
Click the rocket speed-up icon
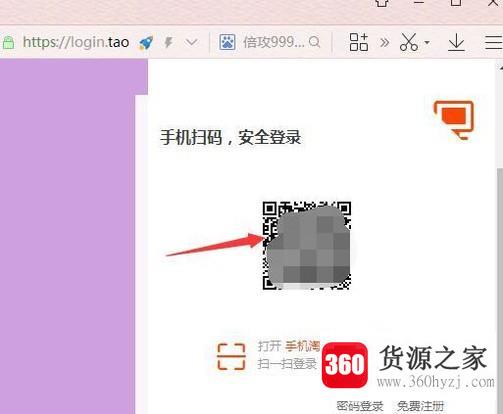point(146,43)
